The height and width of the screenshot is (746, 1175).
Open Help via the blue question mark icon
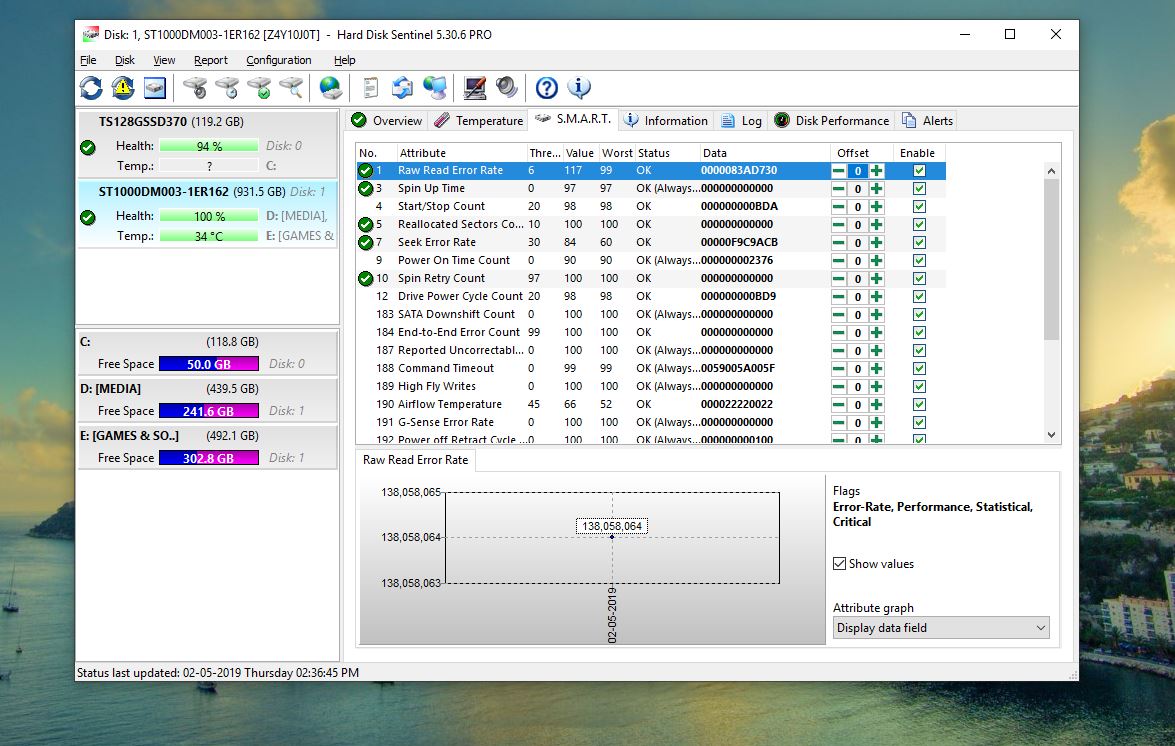click(546, 88)
